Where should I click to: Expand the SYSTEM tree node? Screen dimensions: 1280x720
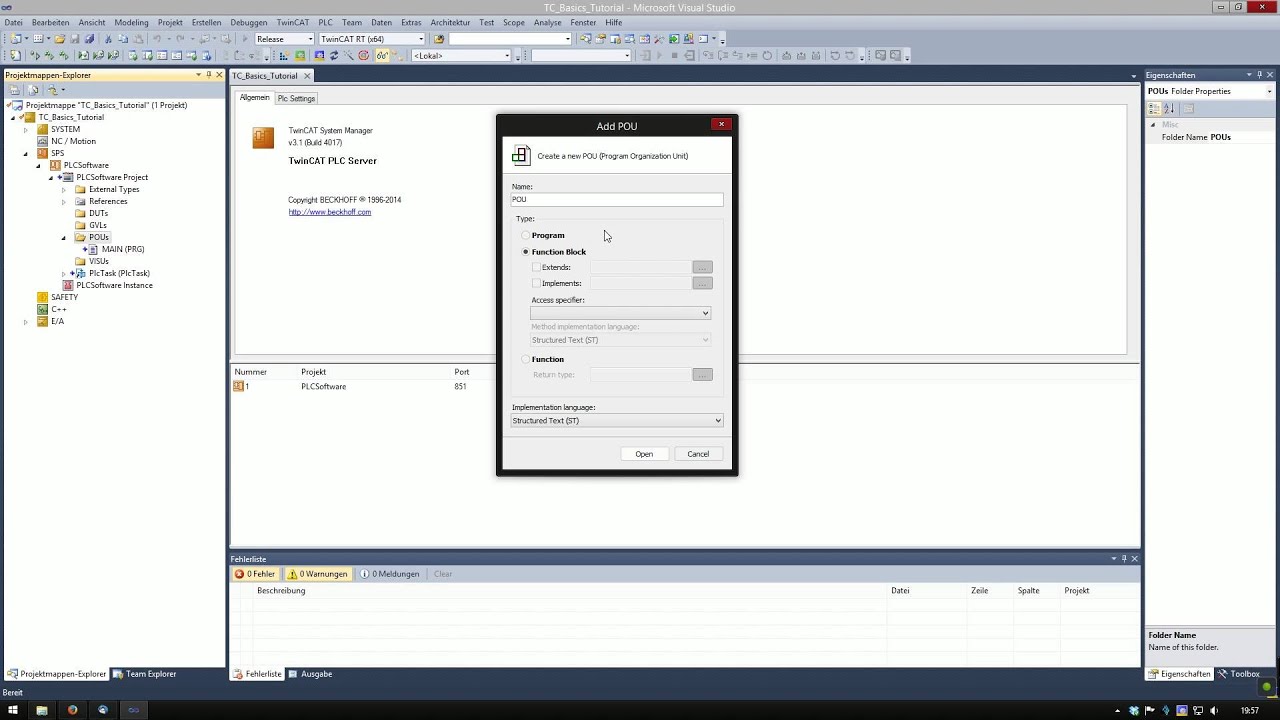[x=26, y=129]
